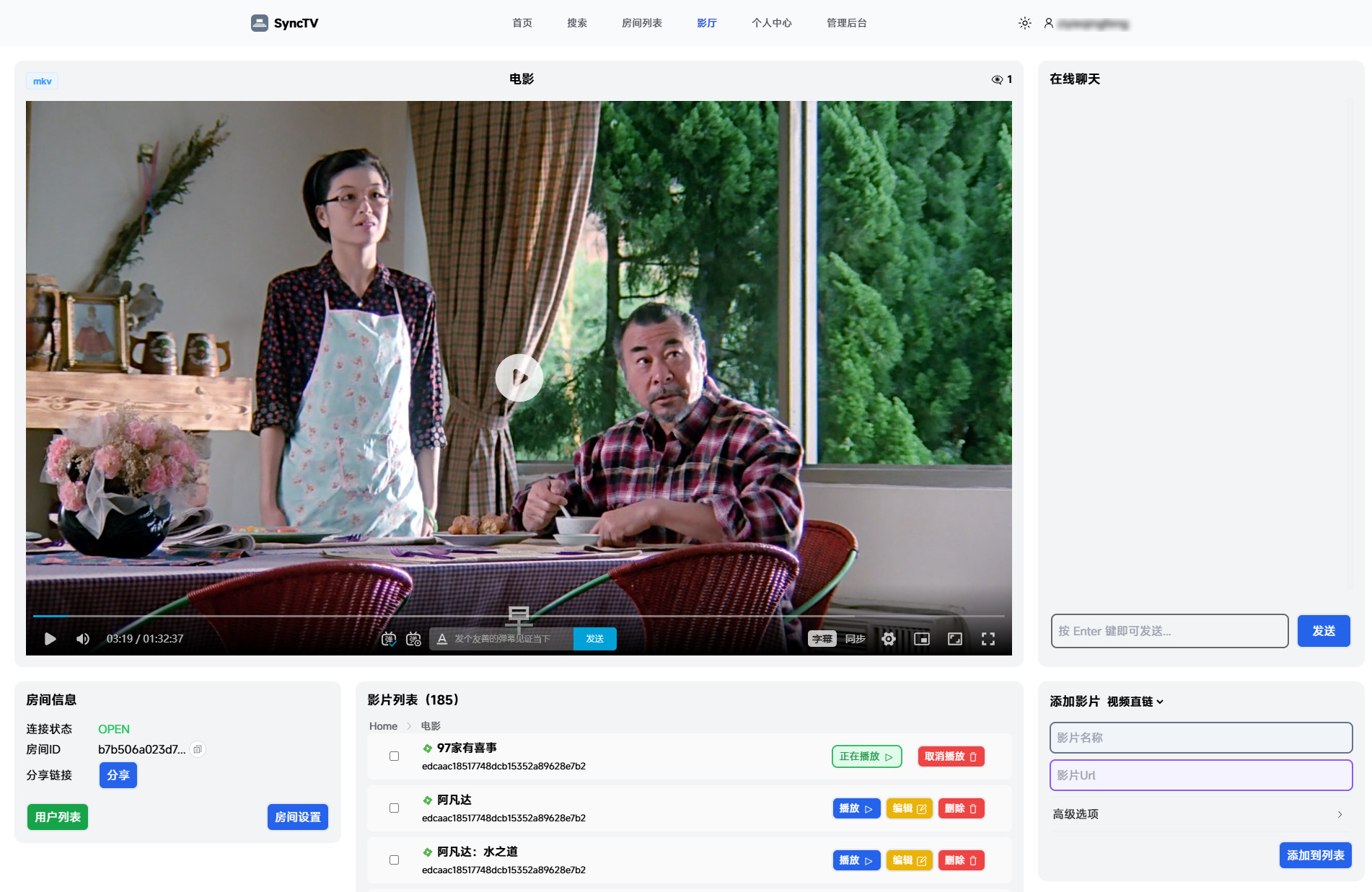Mute the video volume icon
This screenshot has height=892, width=1372.
coord(83,639)
